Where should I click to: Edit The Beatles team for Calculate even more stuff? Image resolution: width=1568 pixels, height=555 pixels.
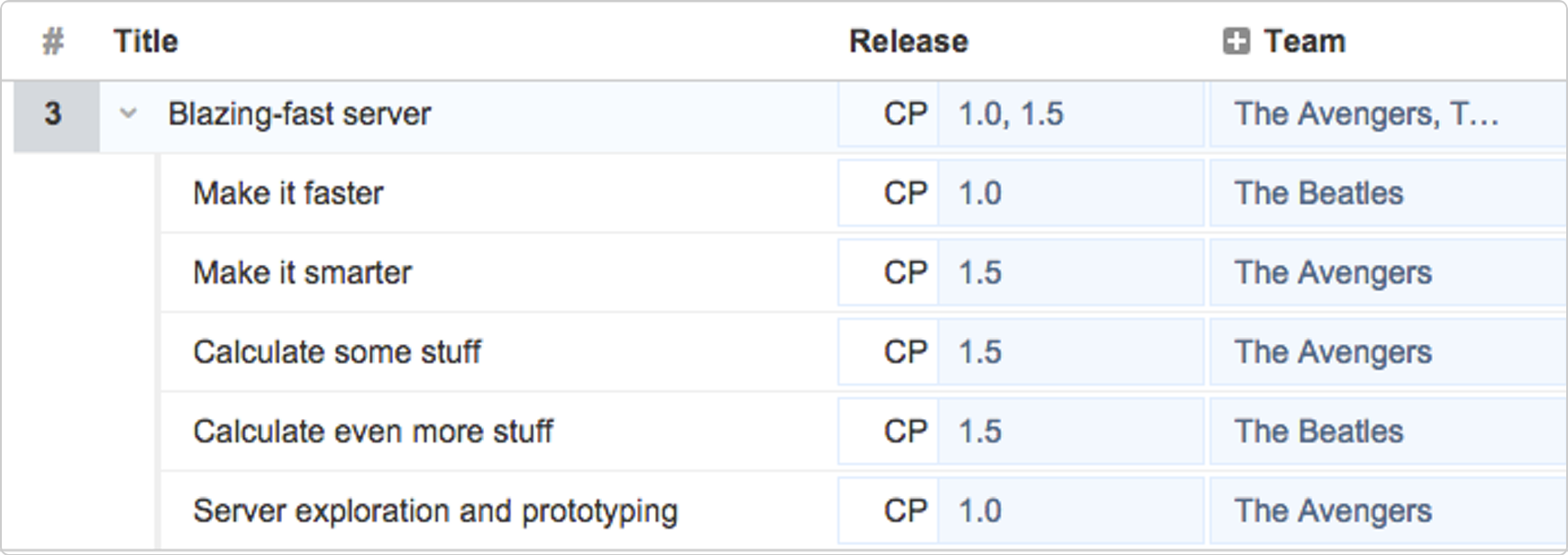[x=1388, y=432]
